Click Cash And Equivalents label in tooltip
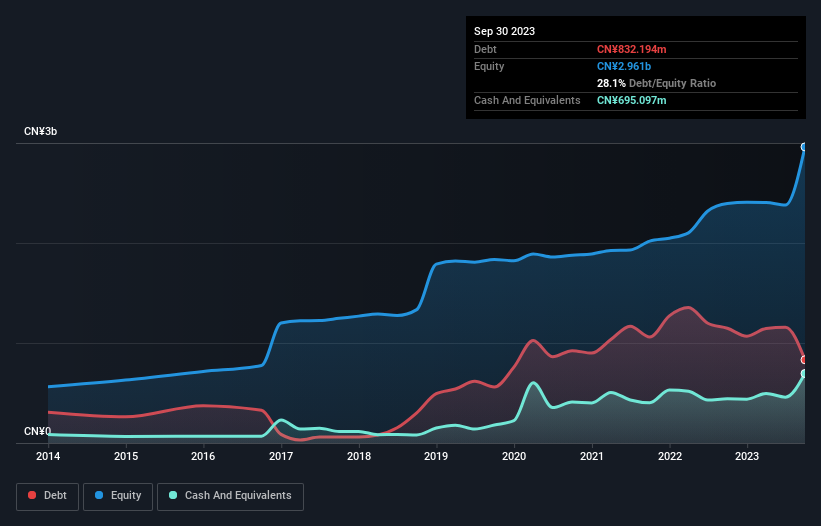Screen dimensions: 821x526 click(x=527, y=100)
